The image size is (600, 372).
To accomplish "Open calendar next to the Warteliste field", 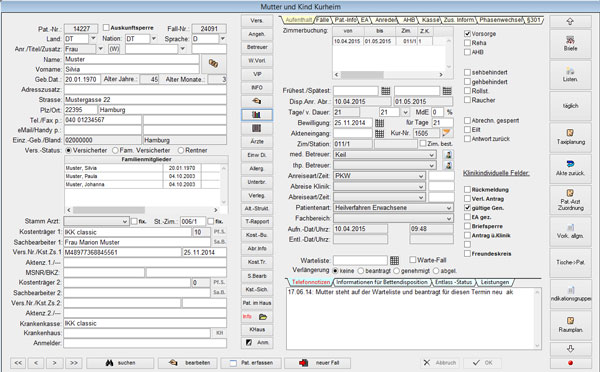I will pyautogui.click(x=394, y=261).
